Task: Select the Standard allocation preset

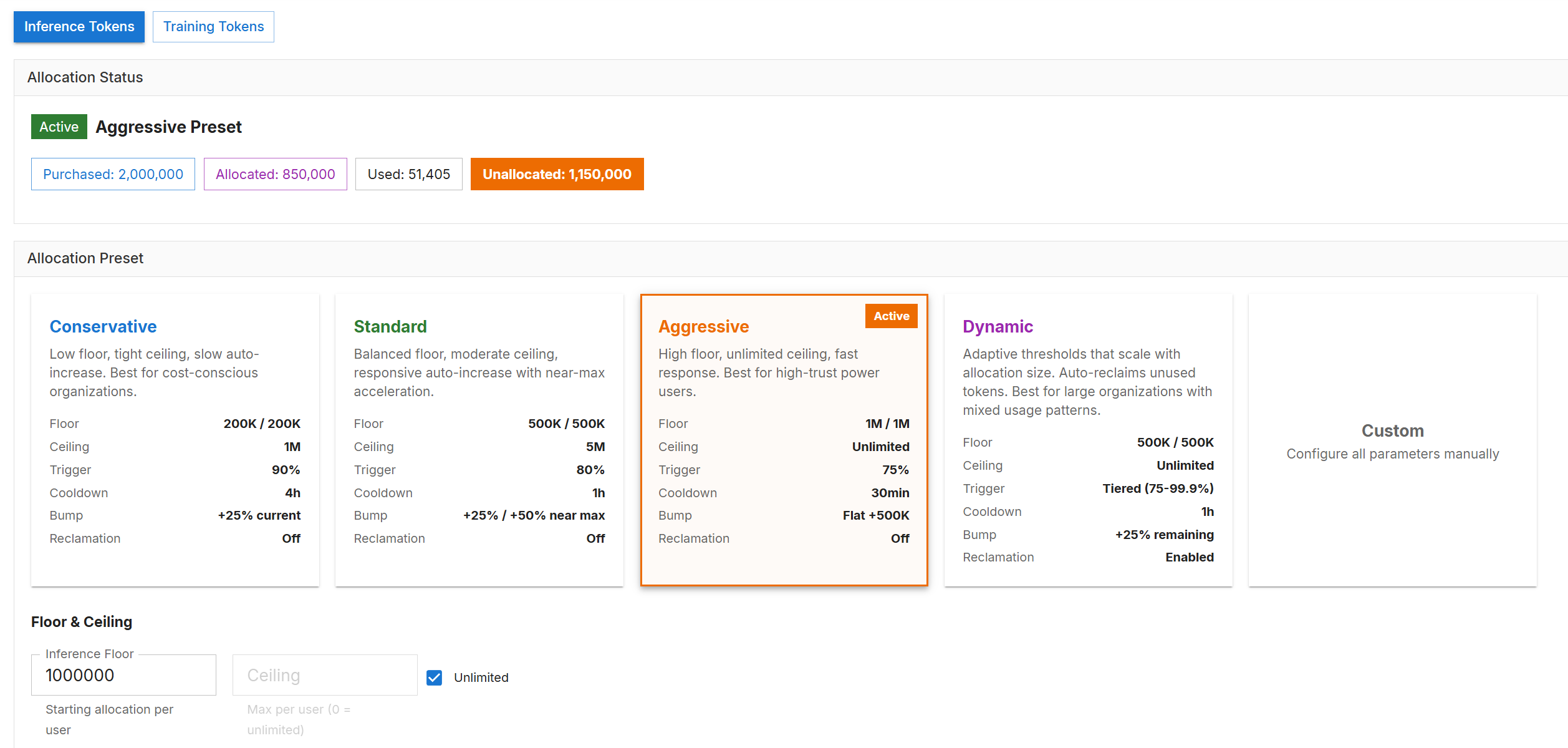Action: [x=479, y=437]
